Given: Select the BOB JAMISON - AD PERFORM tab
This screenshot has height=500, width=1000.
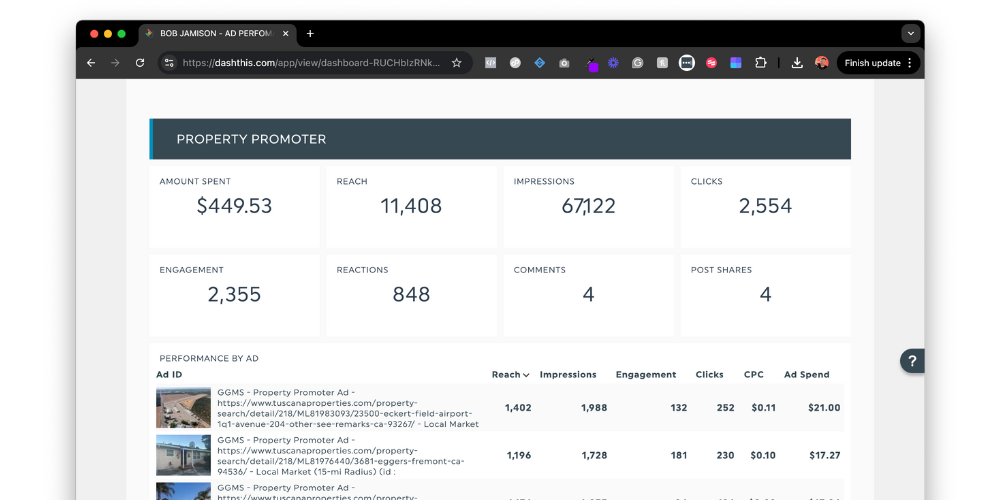Looking at the screenshot, I should coord(217,34).
